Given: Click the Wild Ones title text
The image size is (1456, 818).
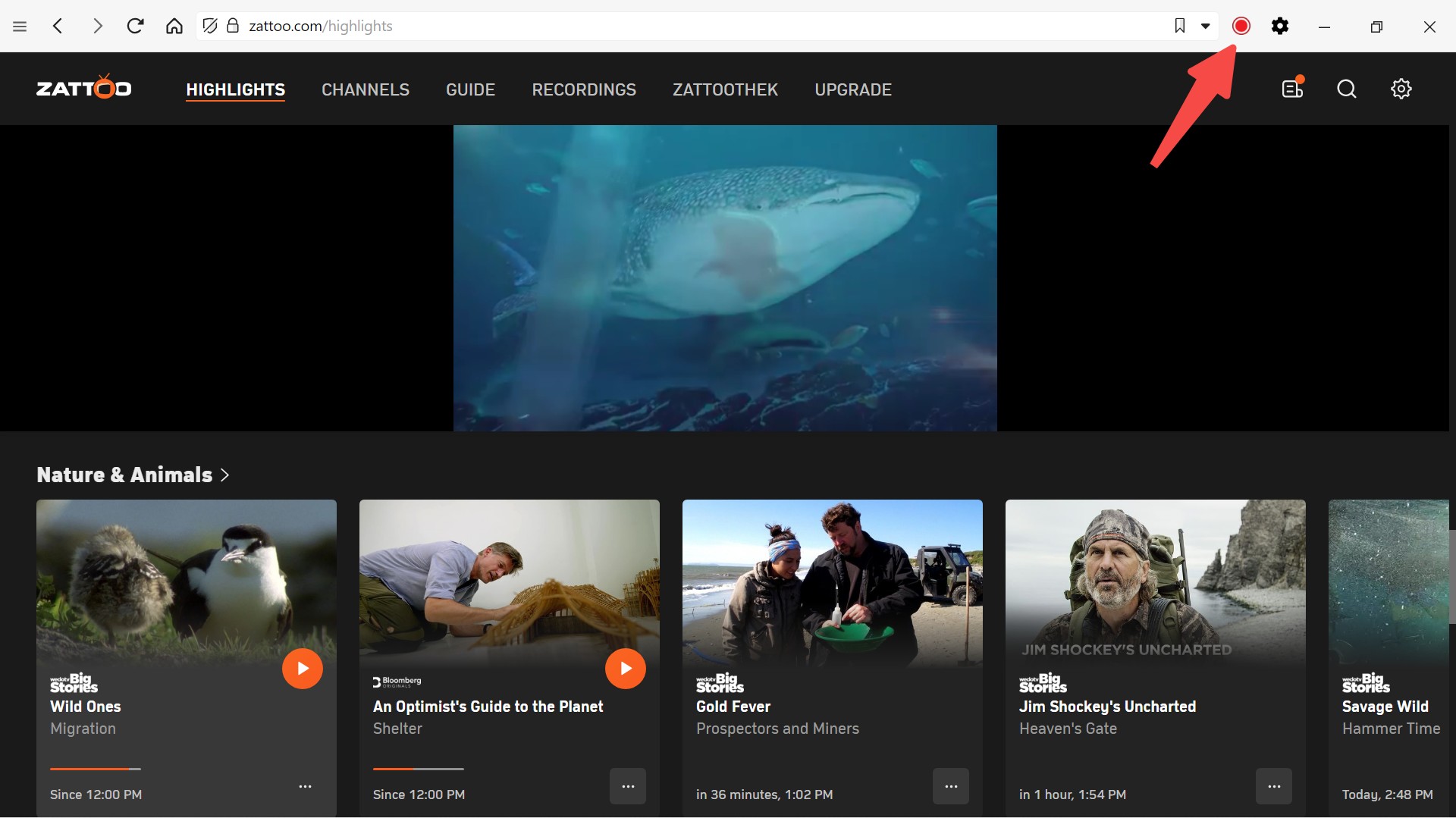Looking at the screenshot, I should (x=86, y=707).
